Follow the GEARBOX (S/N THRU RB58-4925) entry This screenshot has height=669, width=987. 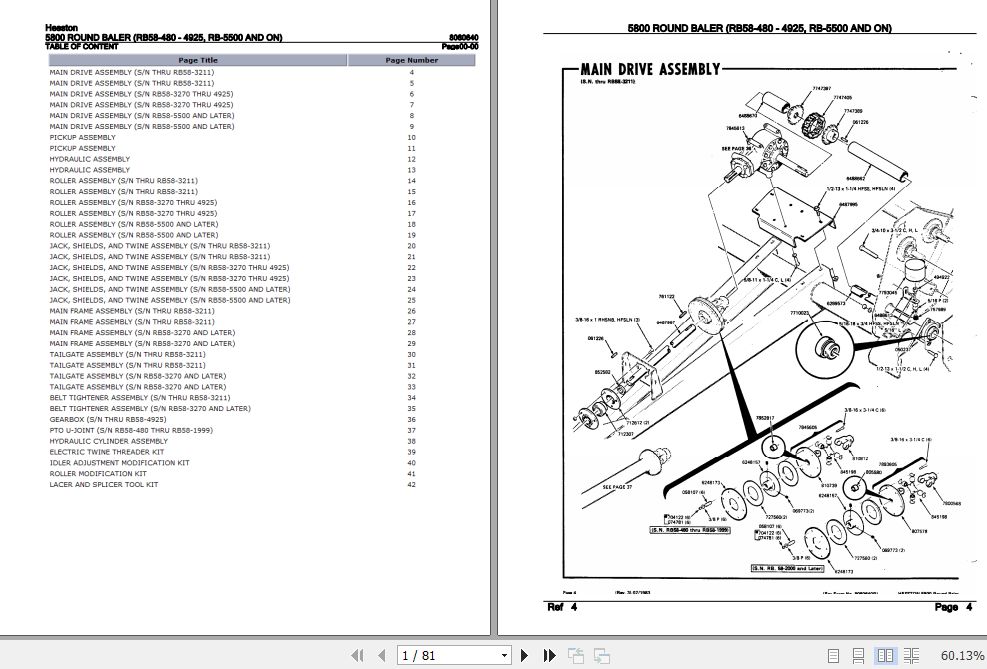[109, 419]
